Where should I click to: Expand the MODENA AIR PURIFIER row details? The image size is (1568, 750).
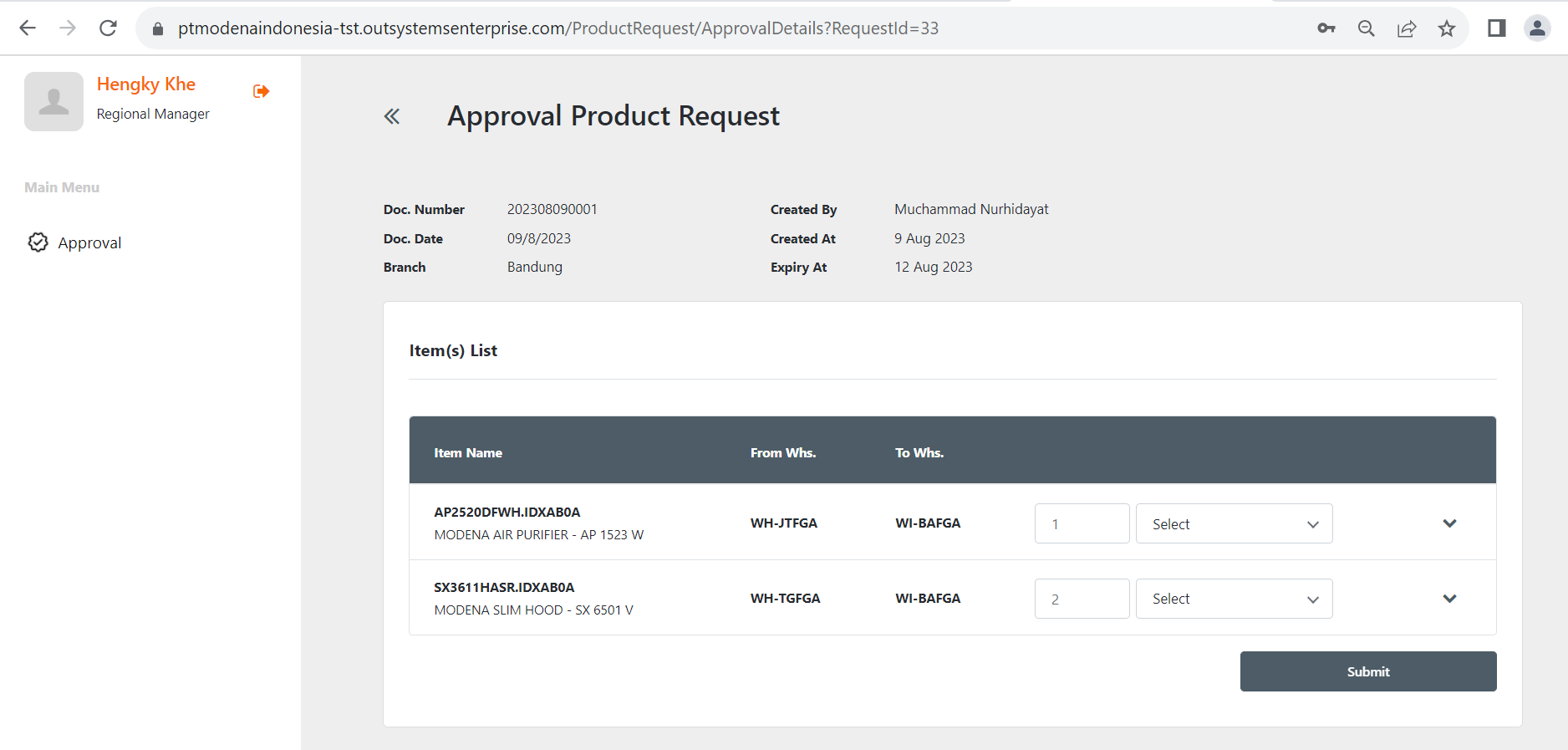[x=1449, y=523]
